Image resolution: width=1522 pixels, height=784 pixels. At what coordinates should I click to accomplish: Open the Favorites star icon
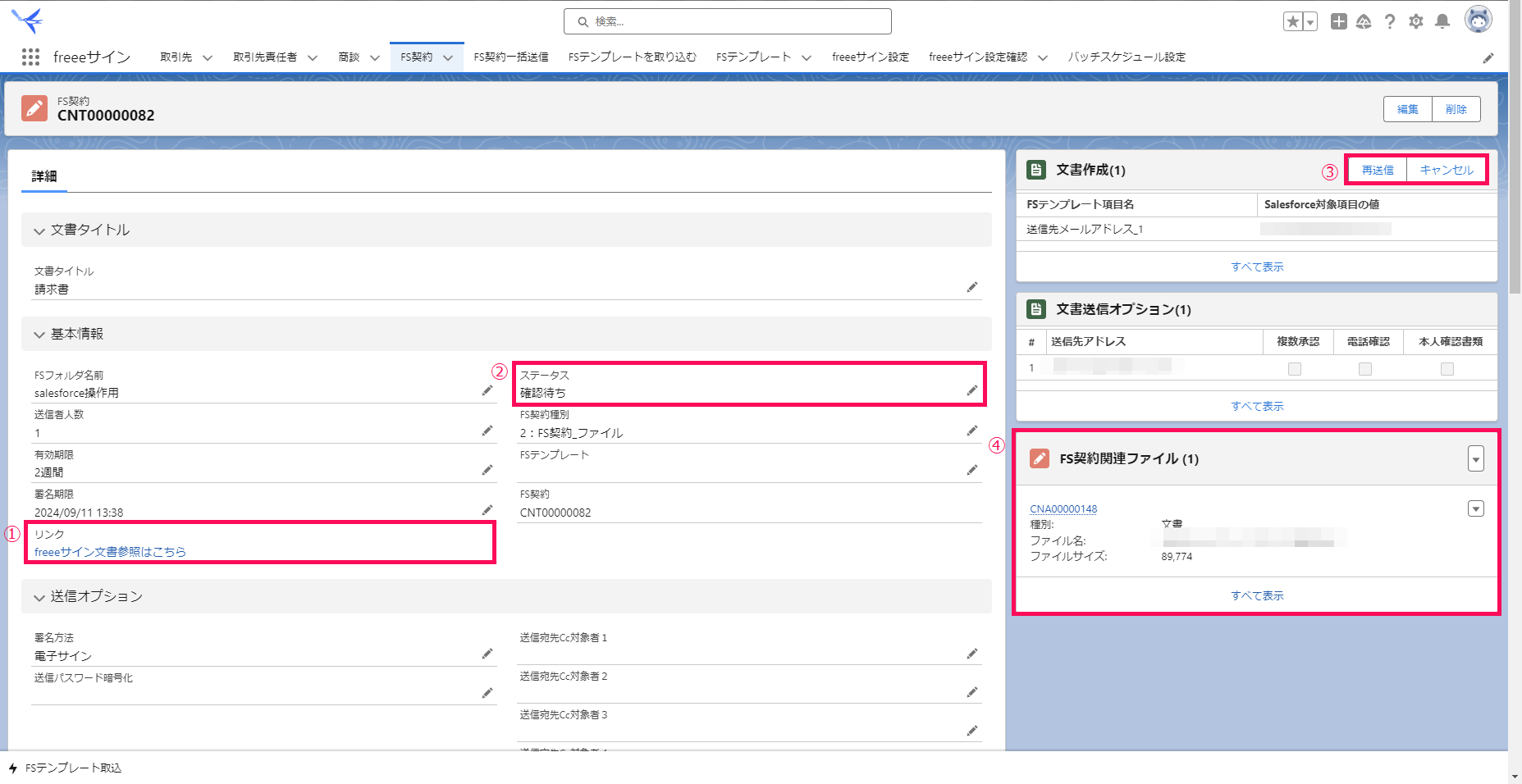tap(1293, 22)
